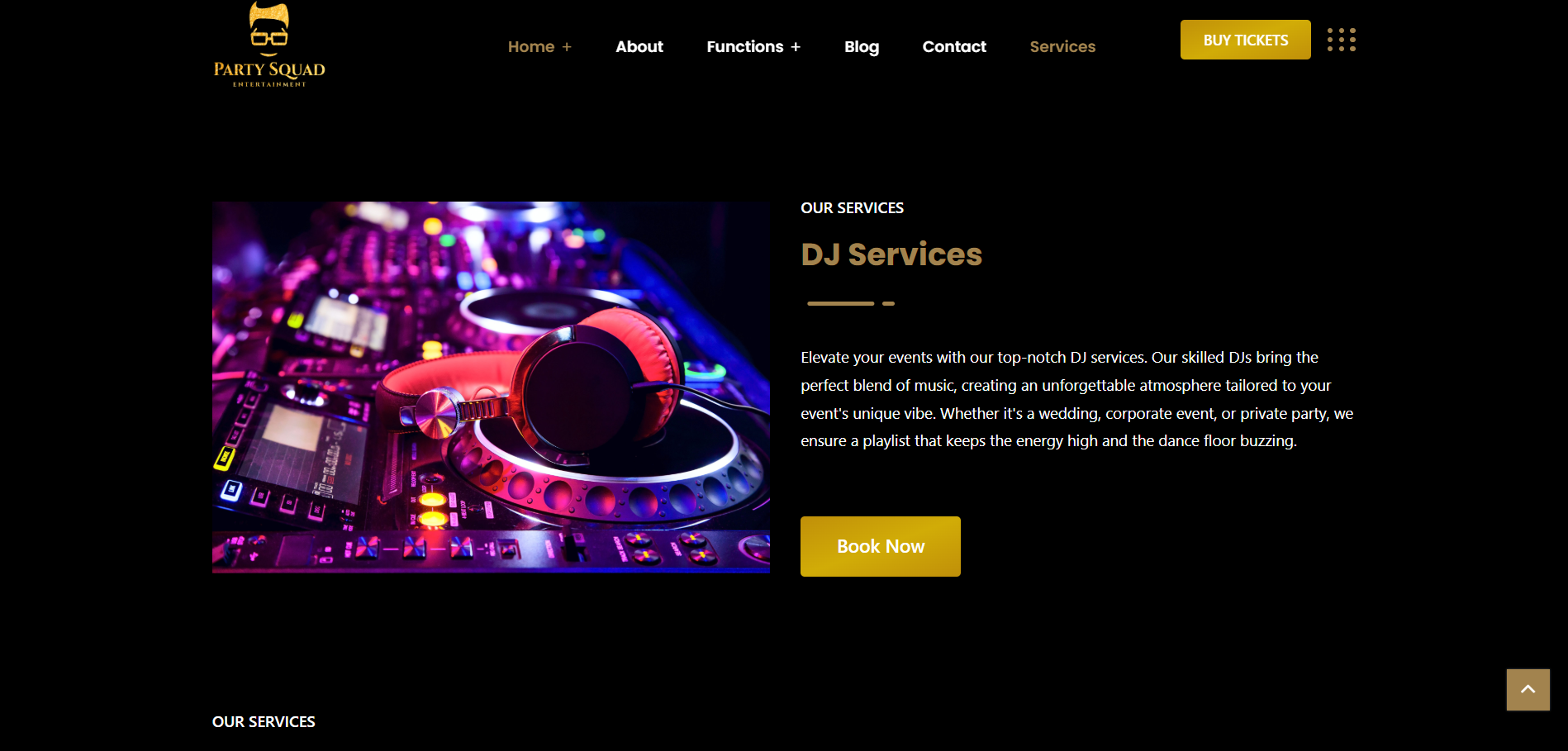Click the Party Squad Entertainment text
This screenshot has height=751, width=1568.
tap(269, 74)
